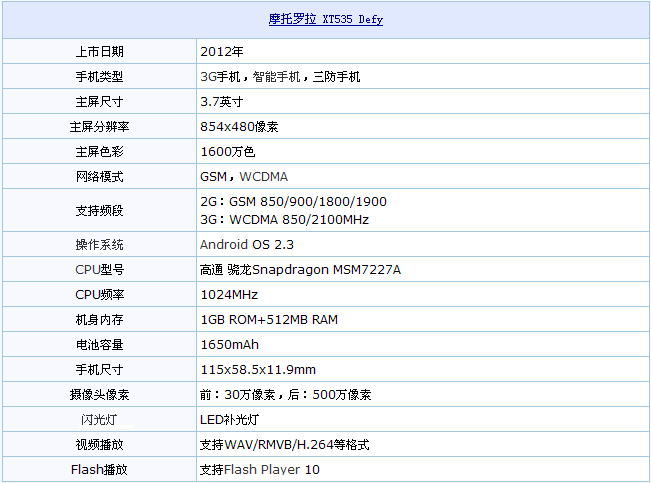This screenshot has height=483, width=651.
Task: Select the 3G：WCDMA 850/2100MHz frequency line
Action: coord(284,219)
